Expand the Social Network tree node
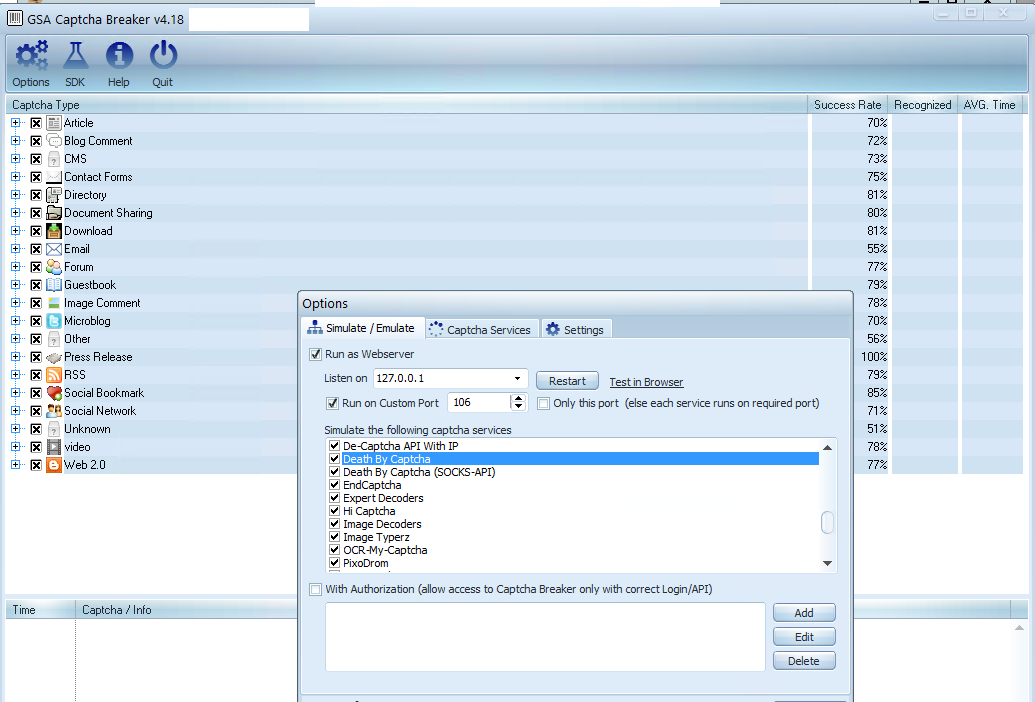The height and width of the screenshot is (702, 1035). [x=15, y=410]
